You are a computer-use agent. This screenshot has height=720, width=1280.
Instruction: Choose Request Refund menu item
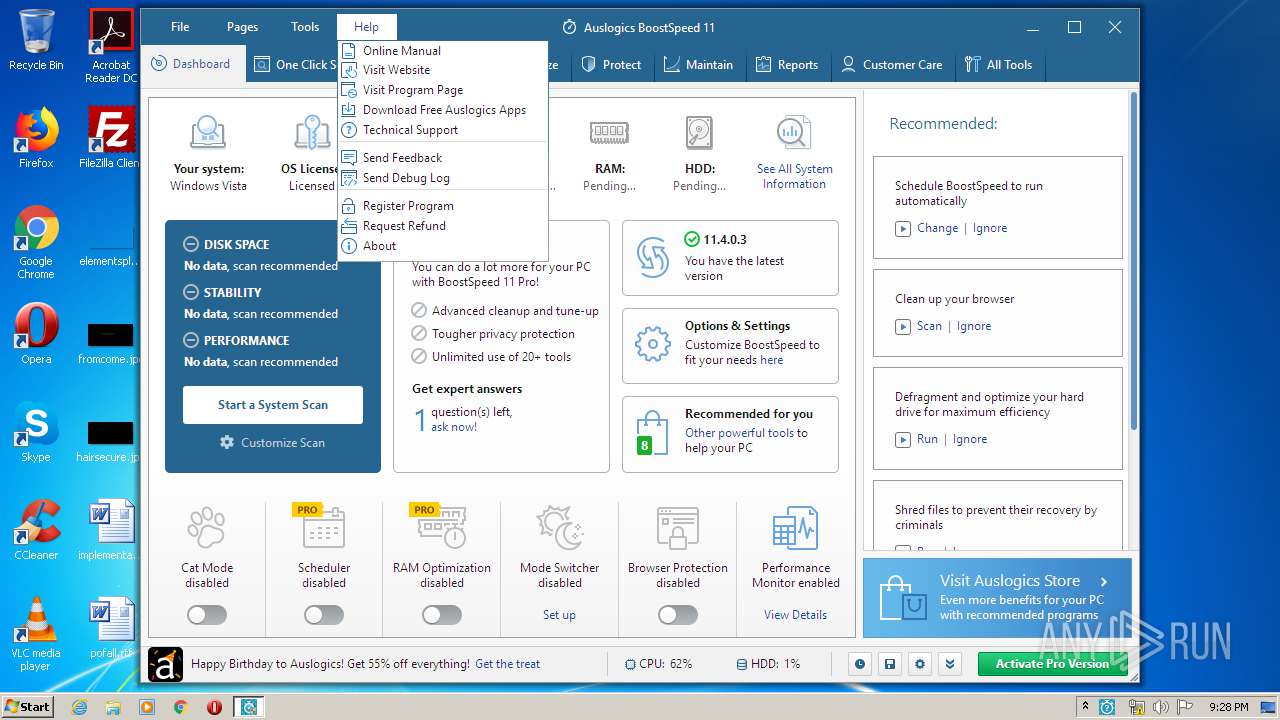442,226
